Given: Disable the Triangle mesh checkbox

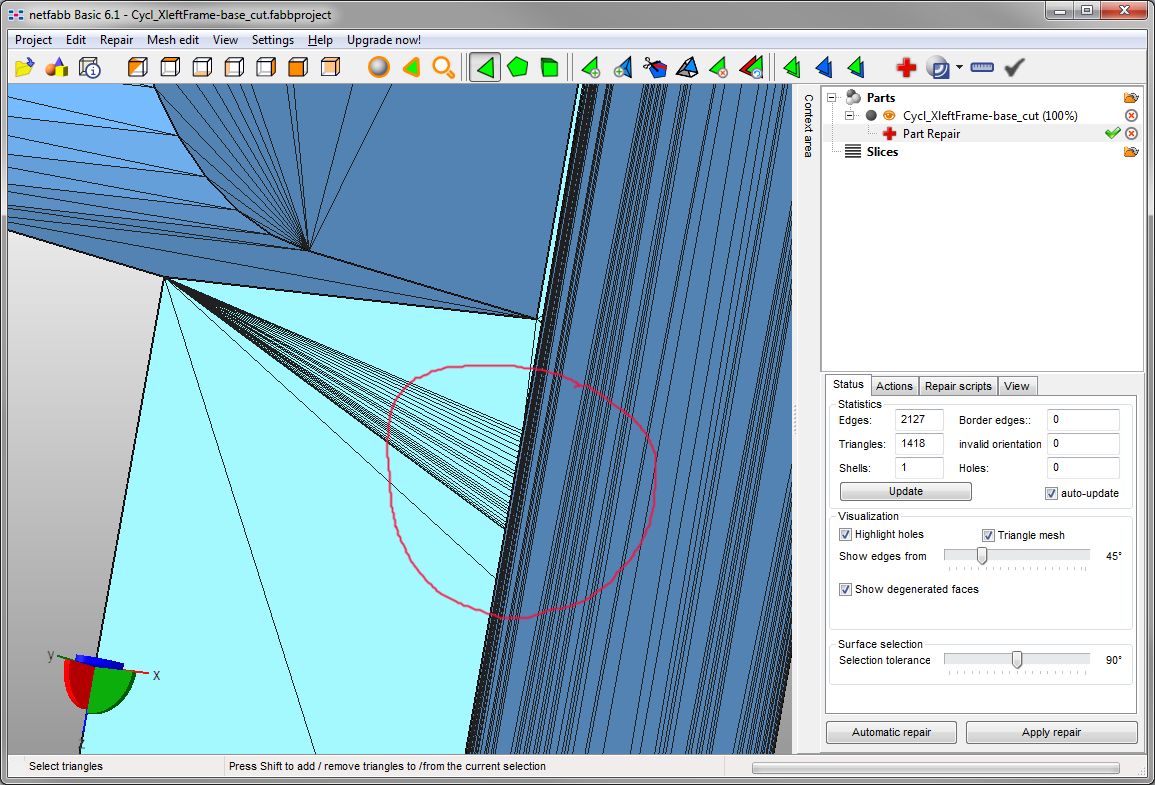Looking at the screenshot, I should [x=988, y=535].
